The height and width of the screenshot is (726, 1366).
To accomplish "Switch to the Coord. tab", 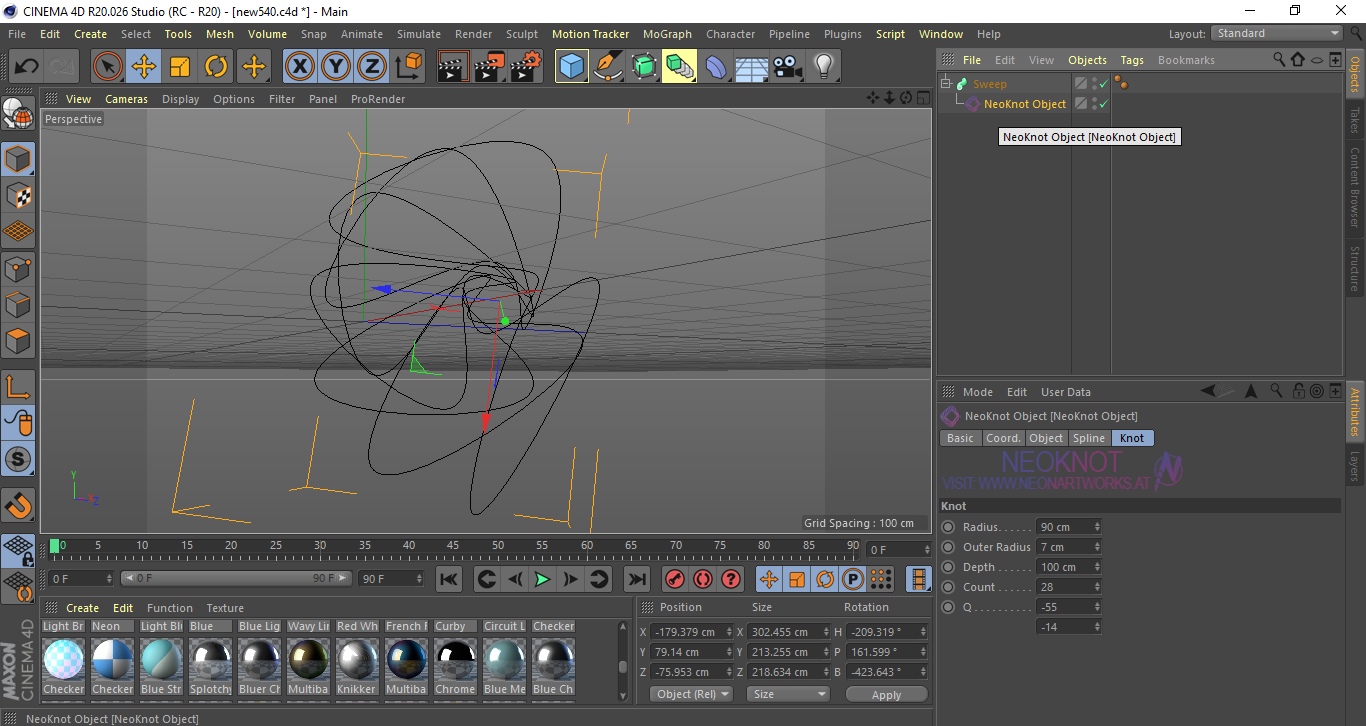I will click(x=1003, y=438).
